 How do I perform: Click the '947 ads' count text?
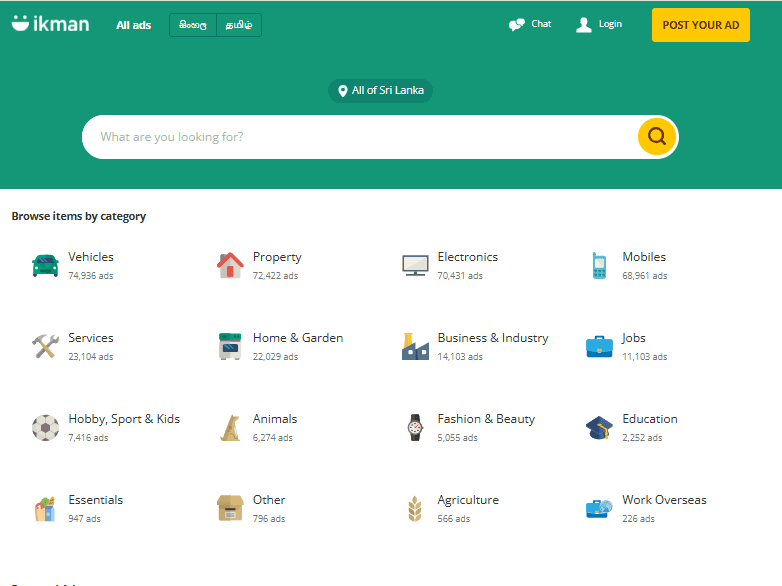[x=84, y=519]
